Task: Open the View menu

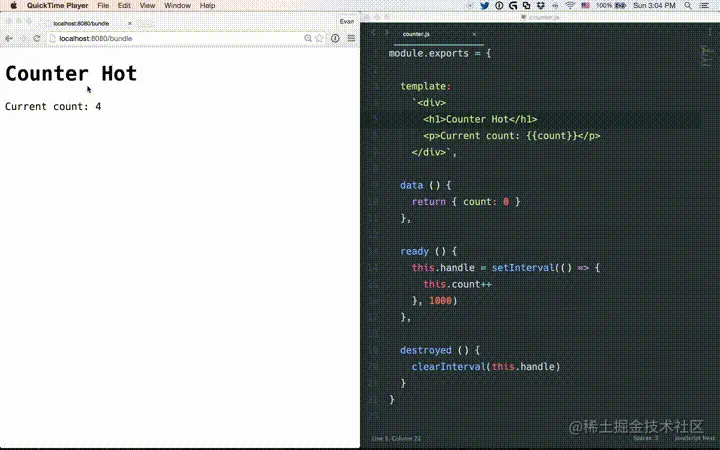Action: point(147,6)
